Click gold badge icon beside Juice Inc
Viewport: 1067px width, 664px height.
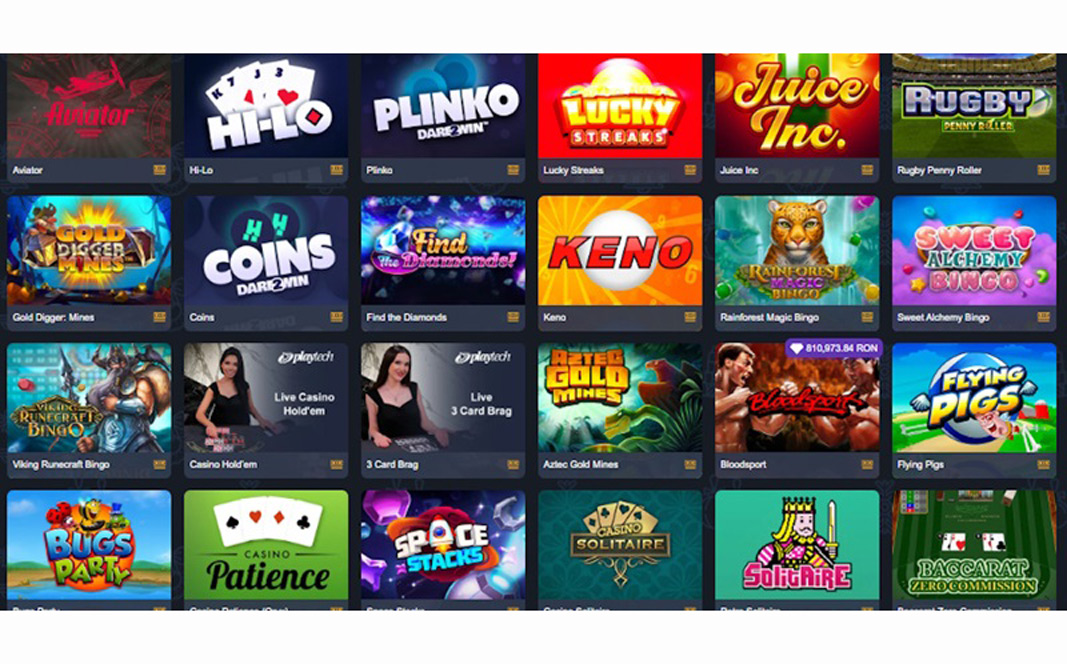tap(867, 170)
